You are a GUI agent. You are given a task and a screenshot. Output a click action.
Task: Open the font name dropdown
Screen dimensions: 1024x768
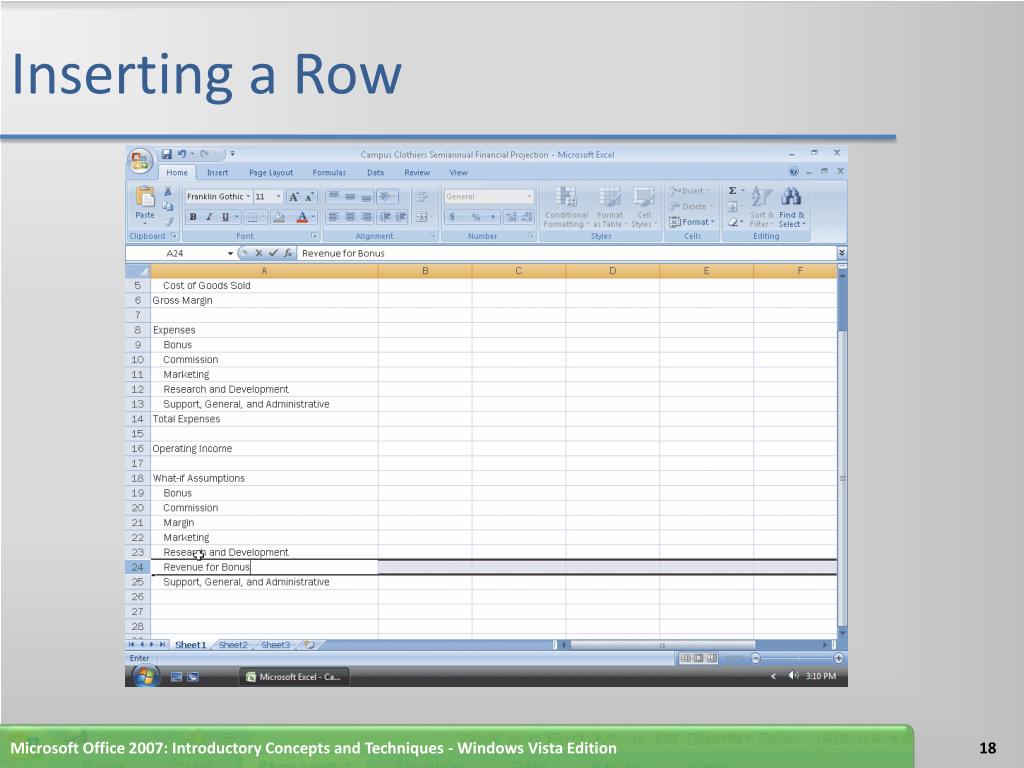click(248, 197)
